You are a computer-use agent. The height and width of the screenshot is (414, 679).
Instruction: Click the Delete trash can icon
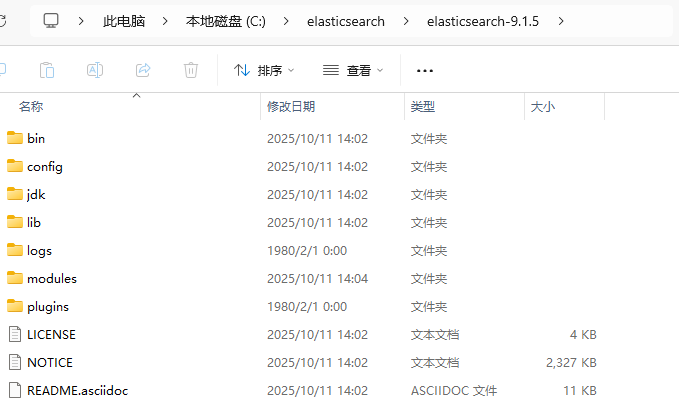point(191,70)
